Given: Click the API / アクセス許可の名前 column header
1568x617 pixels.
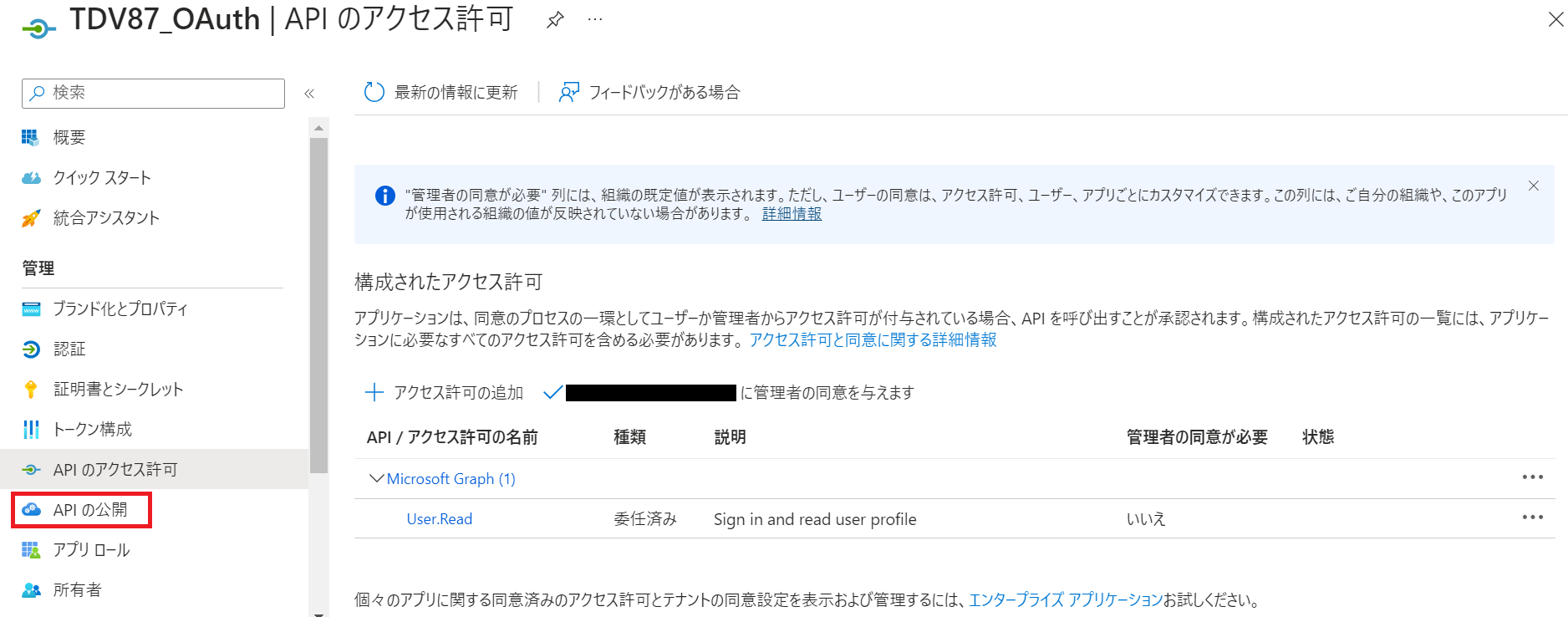Looking at the screenshot, I should [x=452, y=437].
